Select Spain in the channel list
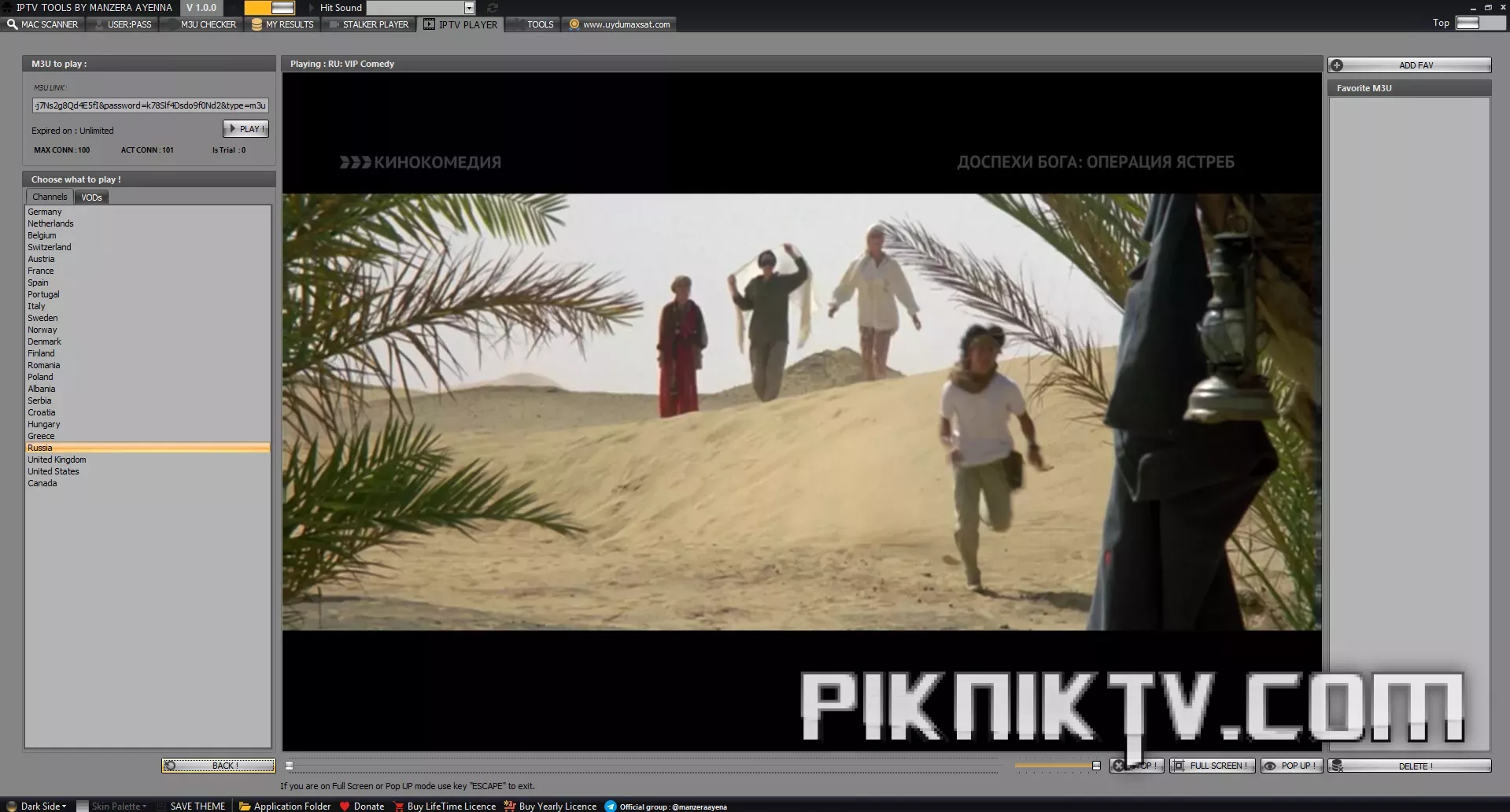The height and width of the screenshot is (812, 1510). (148, 282)
